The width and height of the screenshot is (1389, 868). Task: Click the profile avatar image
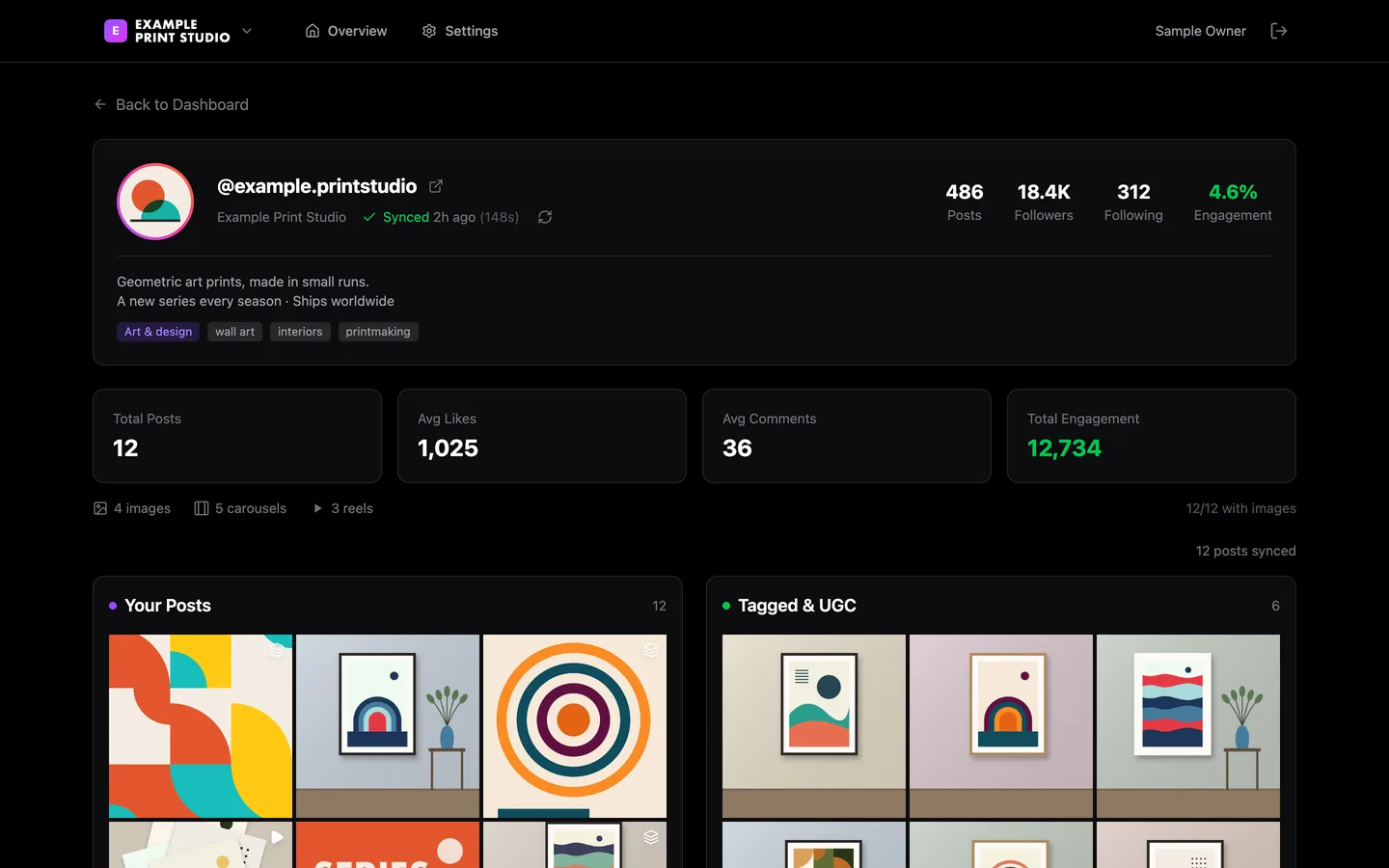(x=155, y=202)
